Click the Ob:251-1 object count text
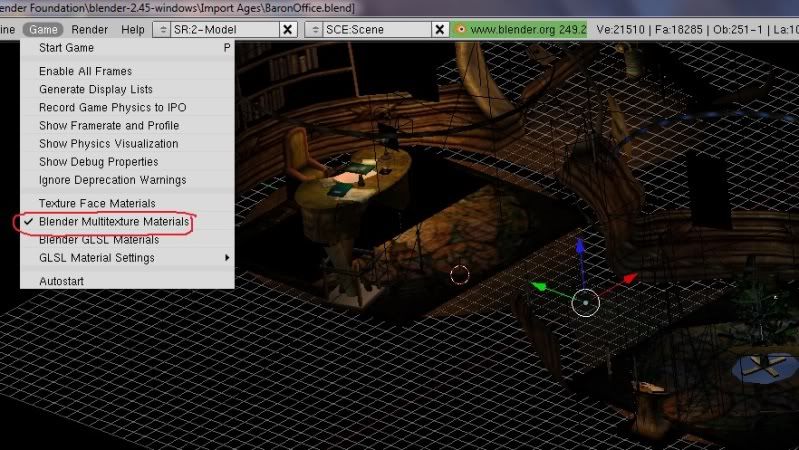Screen dimensions: 799x450 738,30
